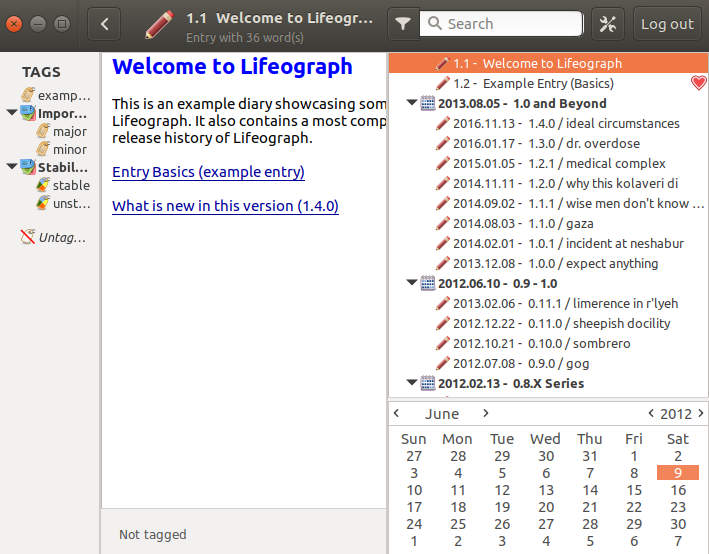709x554 pixels.
Task: Select entry '1.0.1 / incident at neshabur'
Action: coord(548,243)
